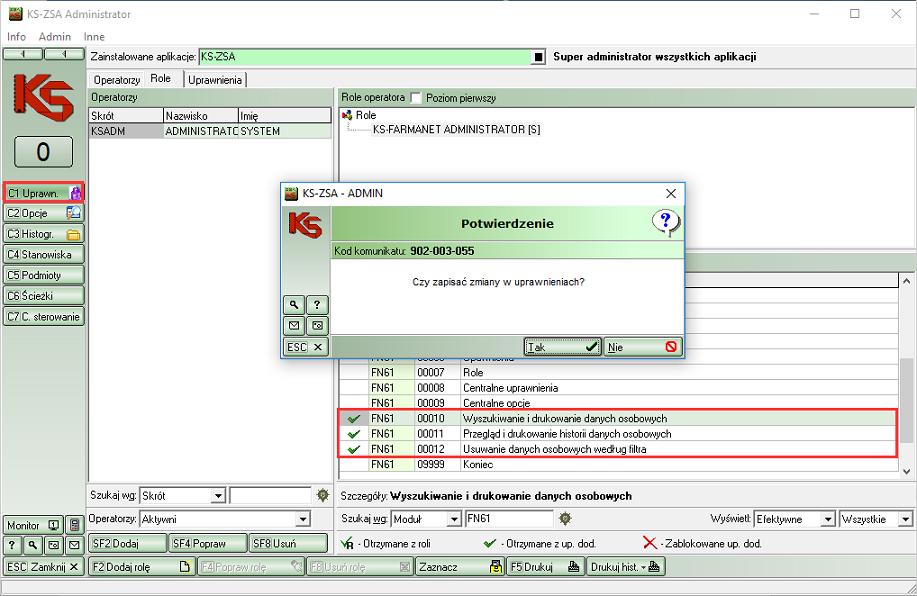This screenshot has width=917, height=596.
Task: Click the ESC button in the confirmation dialog
Action: pyautogui.click(x=305, y=347)
